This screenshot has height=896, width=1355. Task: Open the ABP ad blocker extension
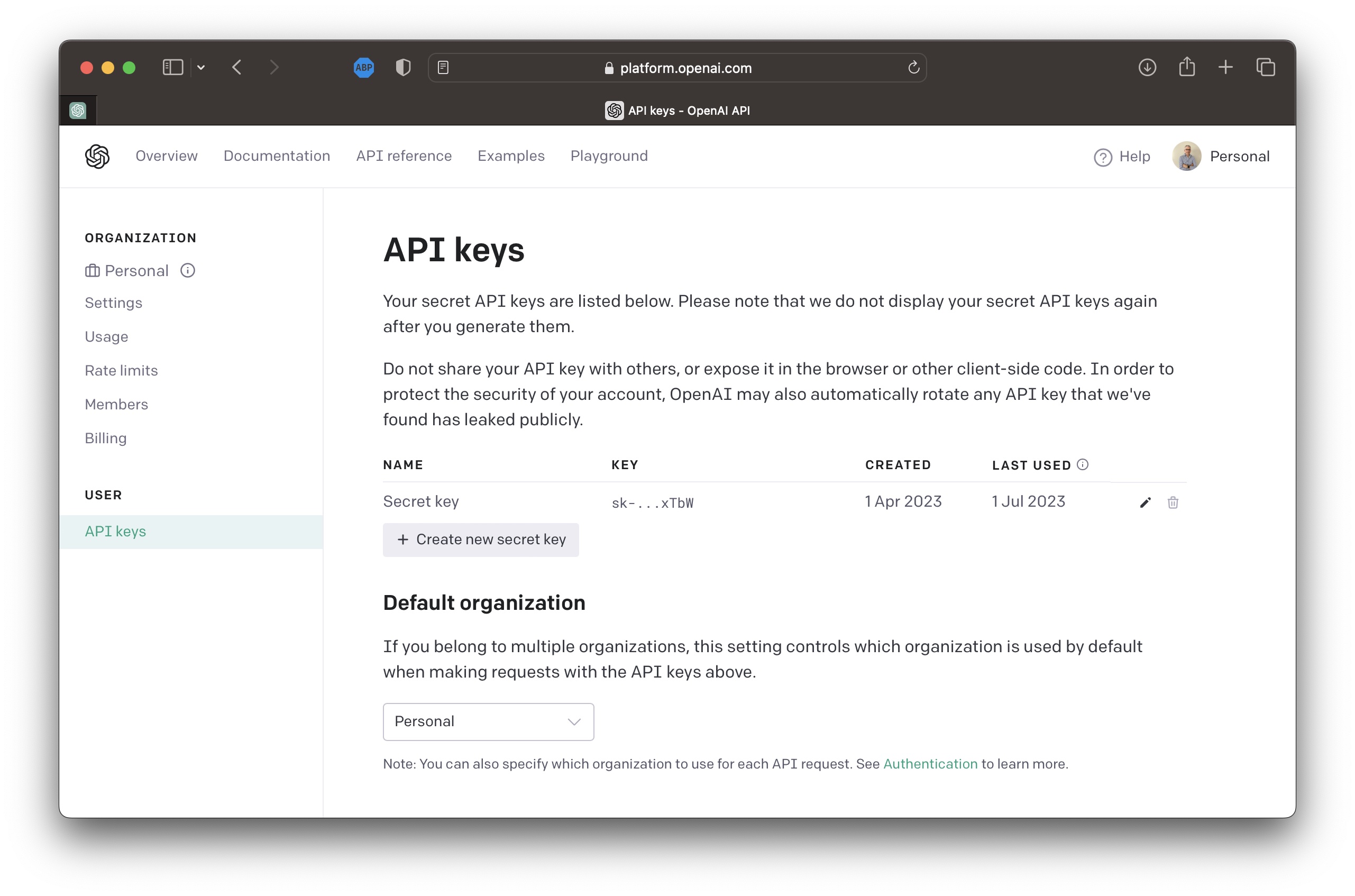[364, 67]
